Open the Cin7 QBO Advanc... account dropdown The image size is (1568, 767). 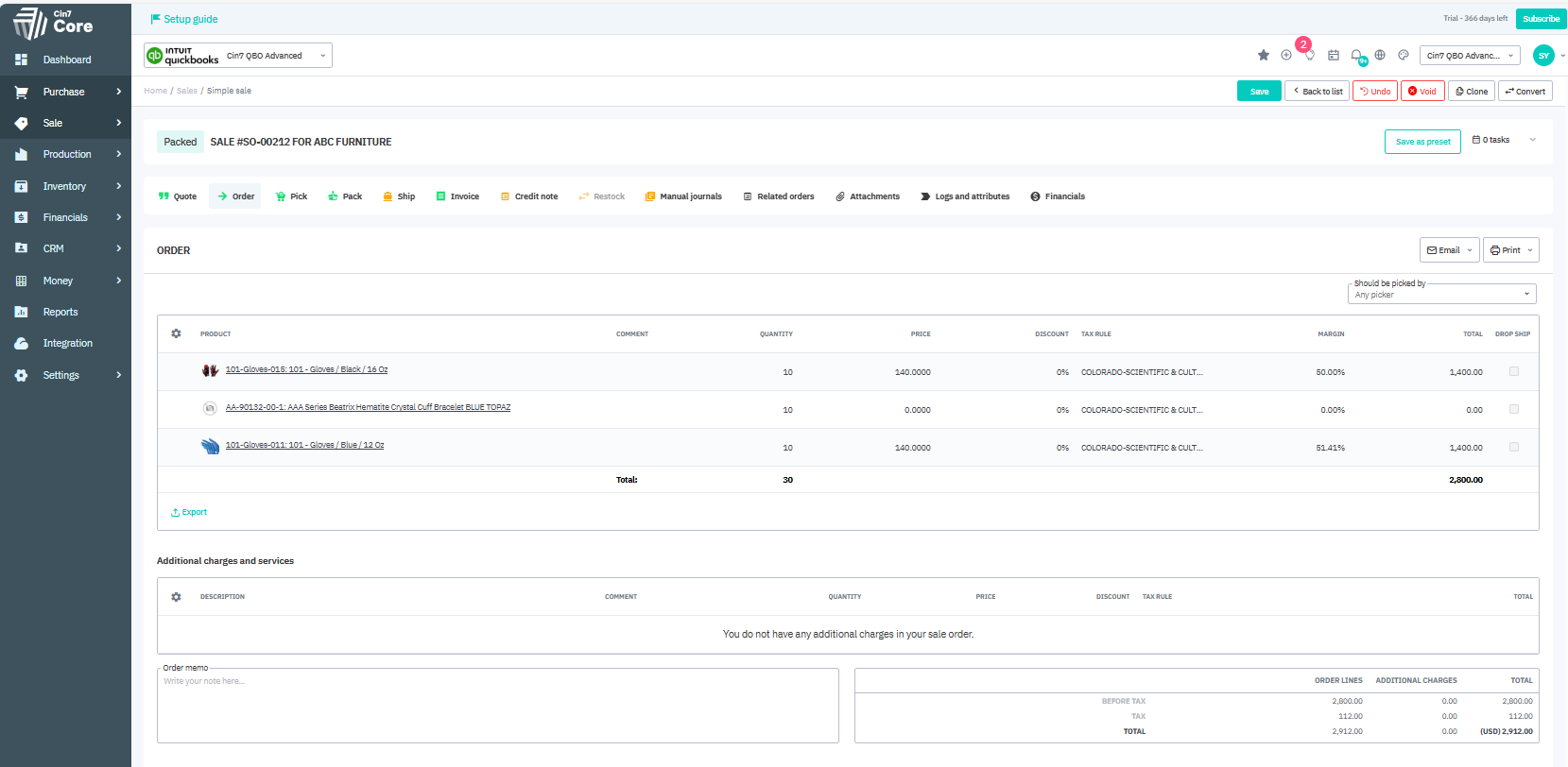tap(1470, 56)
